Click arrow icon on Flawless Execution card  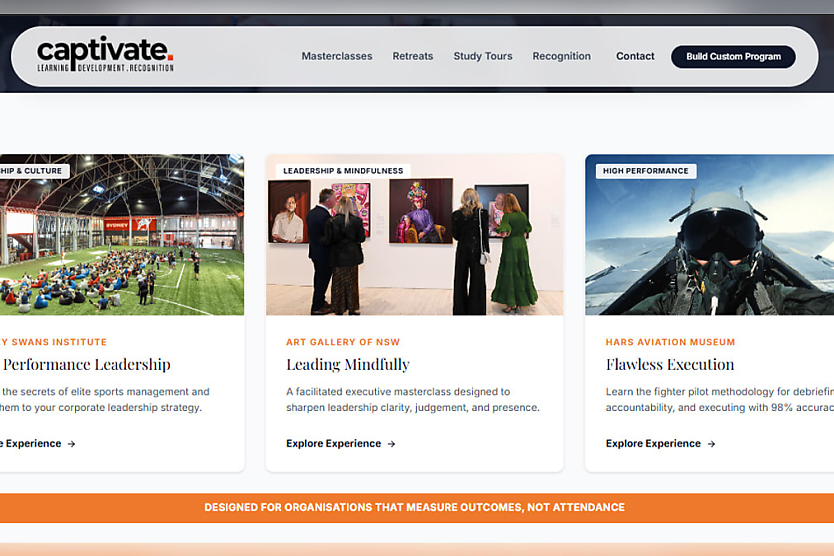click(711, 444)
